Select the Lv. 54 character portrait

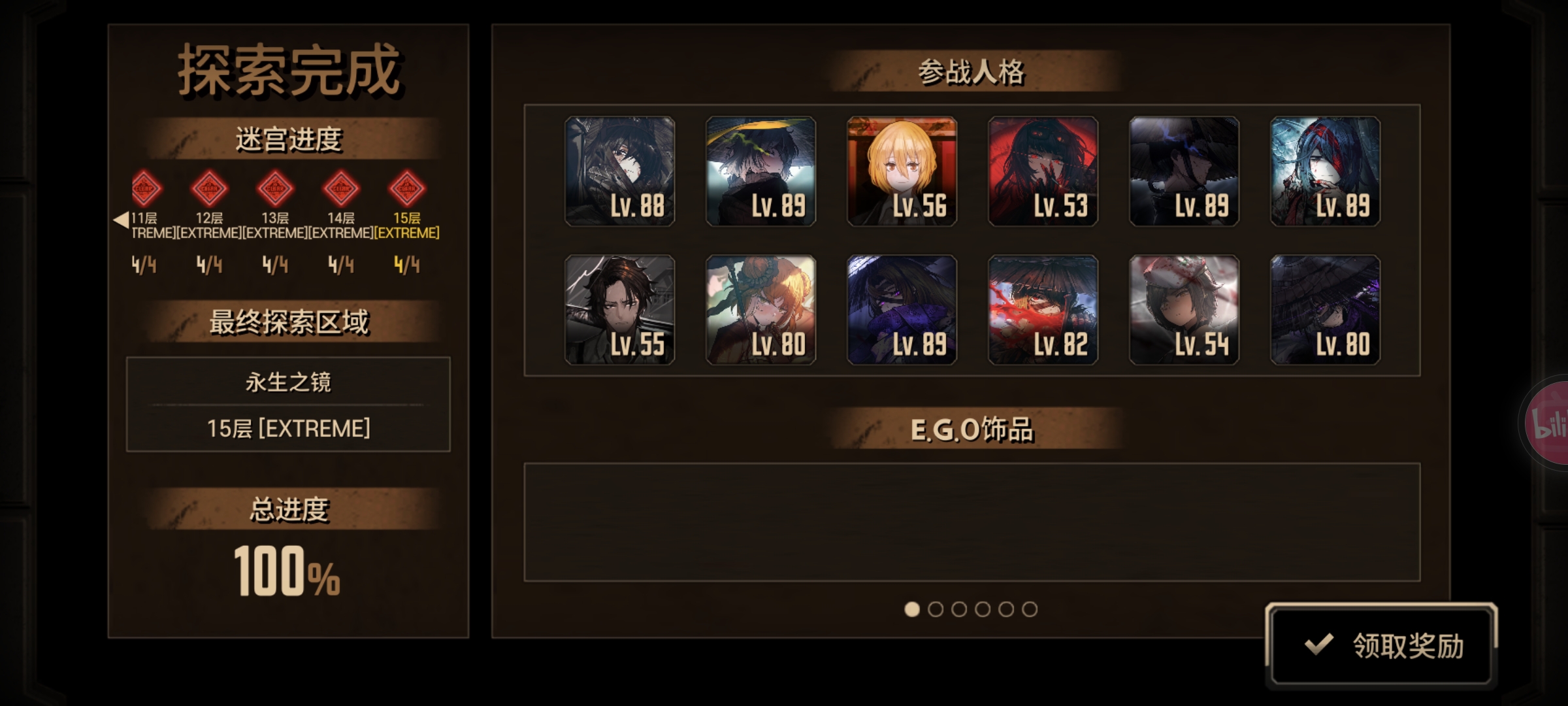[x=1184, y=310]
